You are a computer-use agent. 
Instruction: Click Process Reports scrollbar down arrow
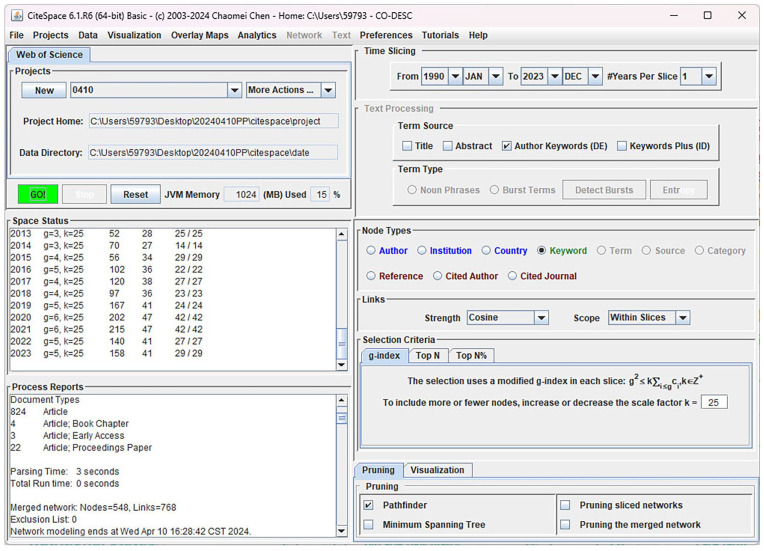pos(342,531)
